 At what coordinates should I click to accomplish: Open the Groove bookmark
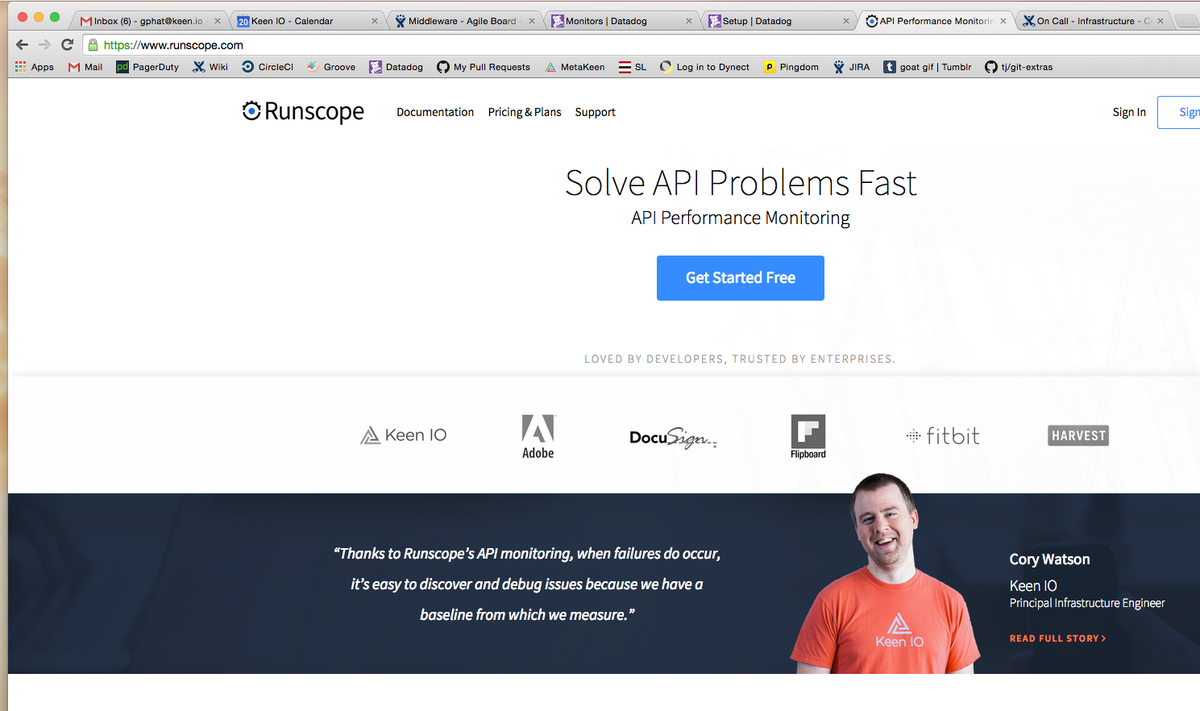[331, 67]
